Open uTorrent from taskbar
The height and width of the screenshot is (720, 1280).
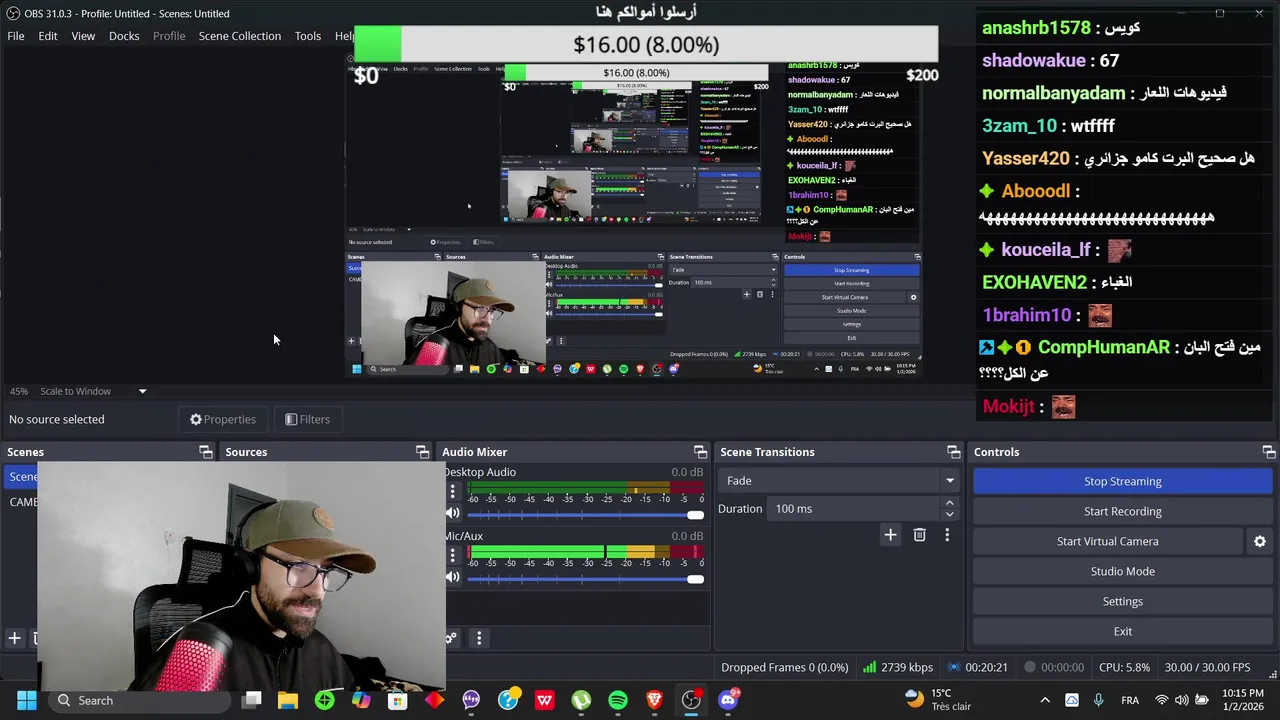[581, 700]
